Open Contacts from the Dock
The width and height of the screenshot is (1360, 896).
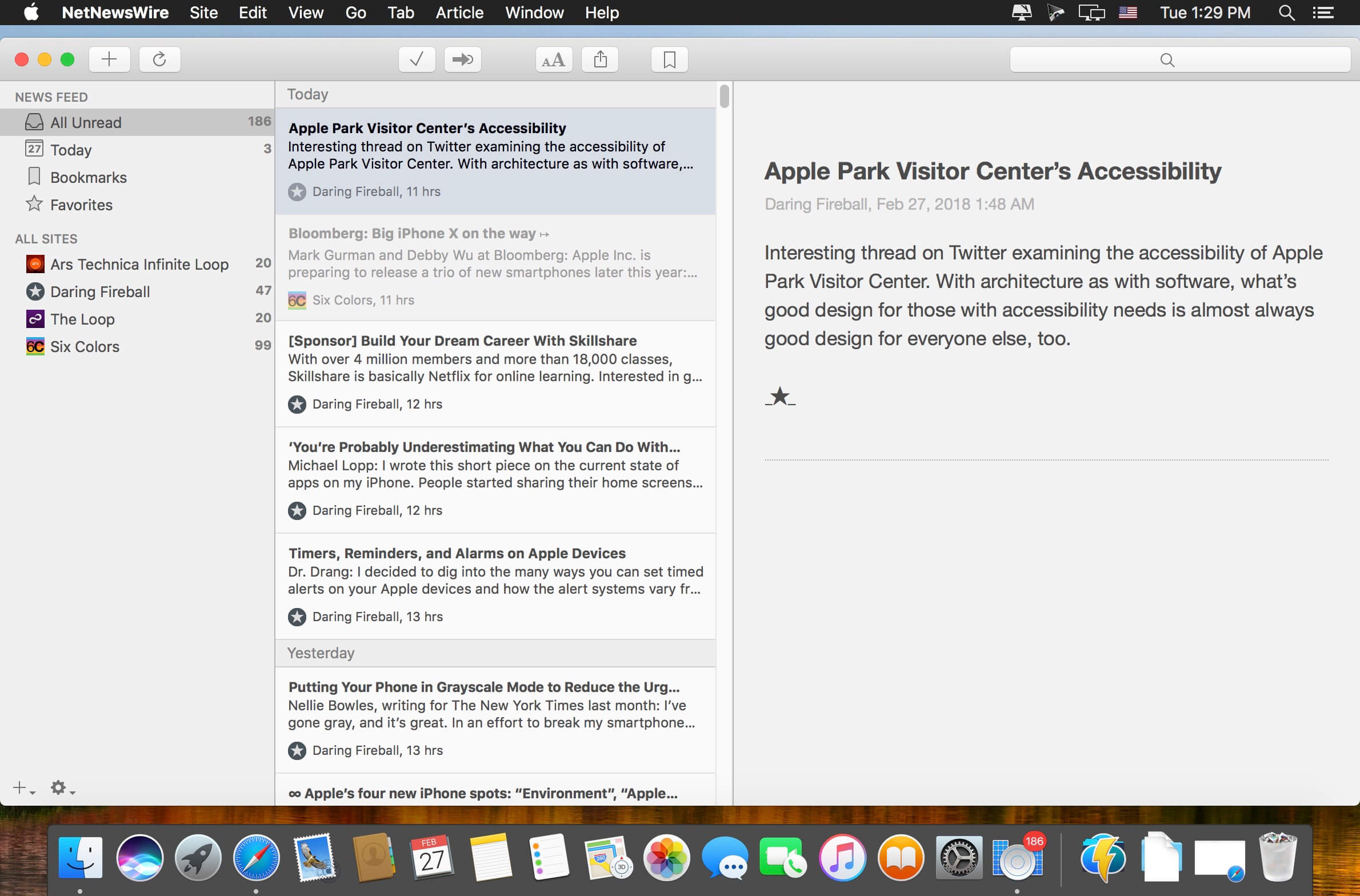pos(374,857)
